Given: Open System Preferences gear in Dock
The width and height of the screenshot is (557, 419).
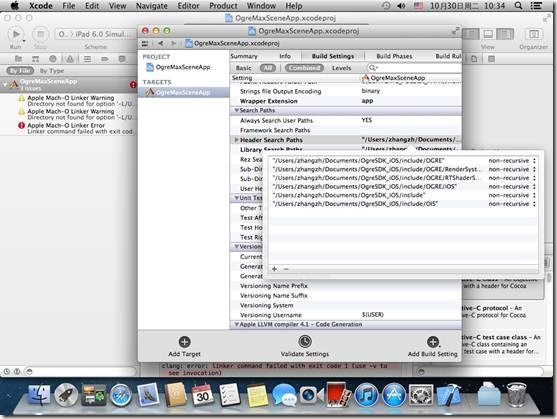Looking at the screenshot, I should [x=421, y=395].
